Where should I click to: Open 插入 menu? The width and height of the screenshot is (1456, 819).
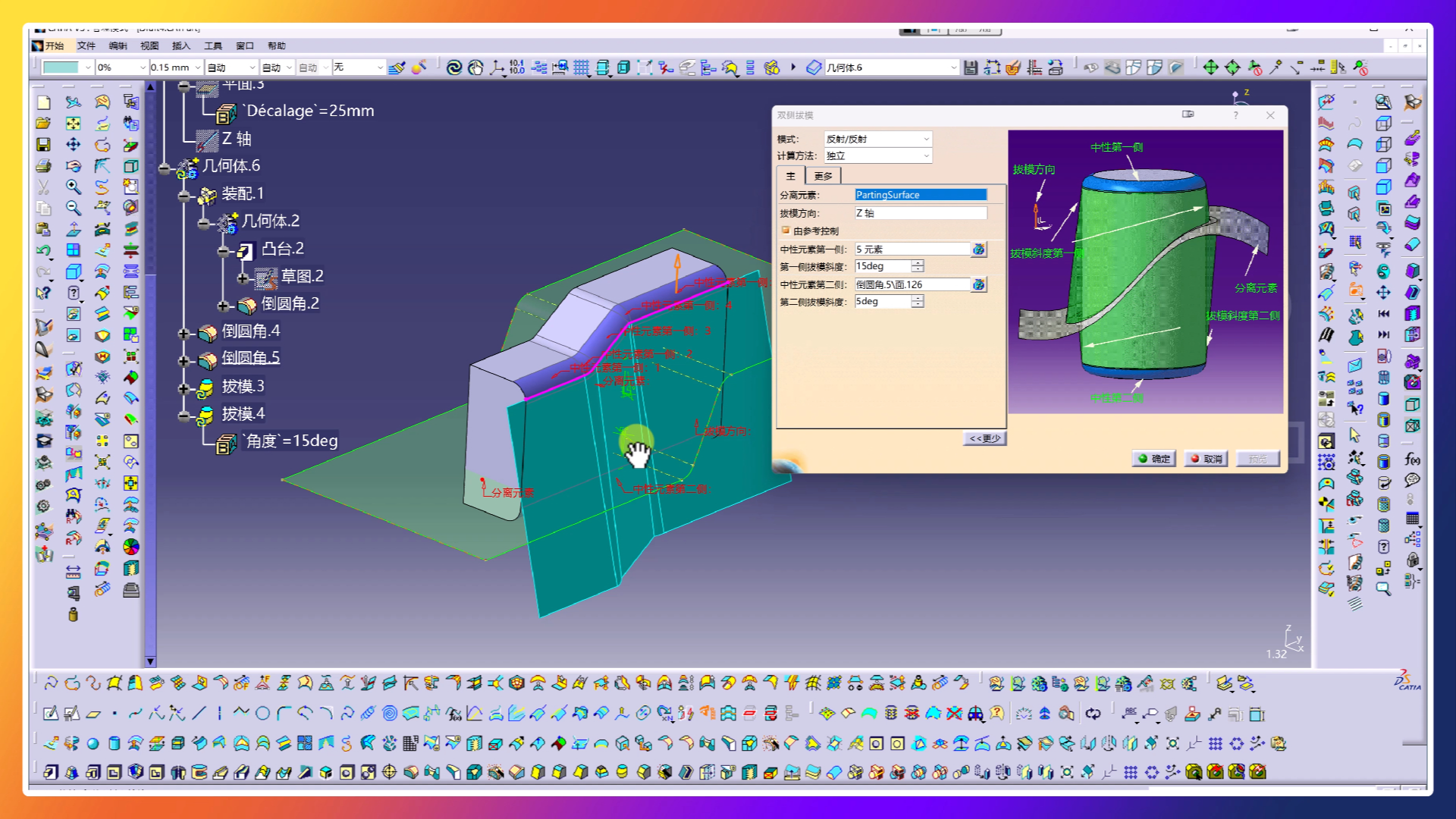tap(181, 45)
